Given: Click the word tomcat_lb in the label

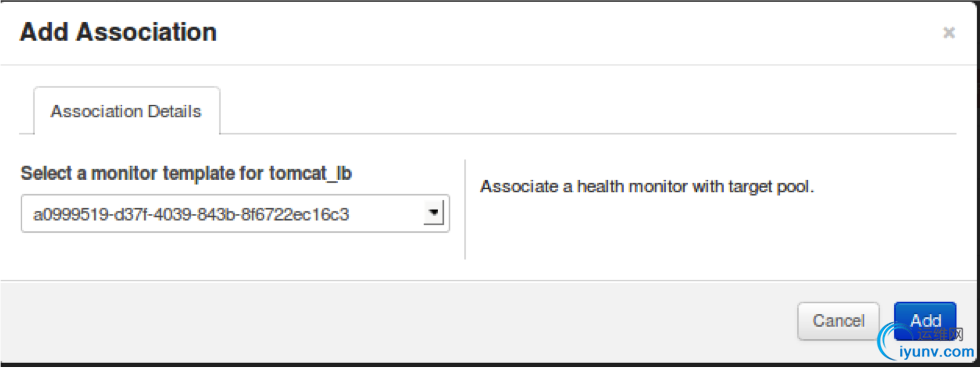Looking at the screenshot, I should [x=310, y=174].
